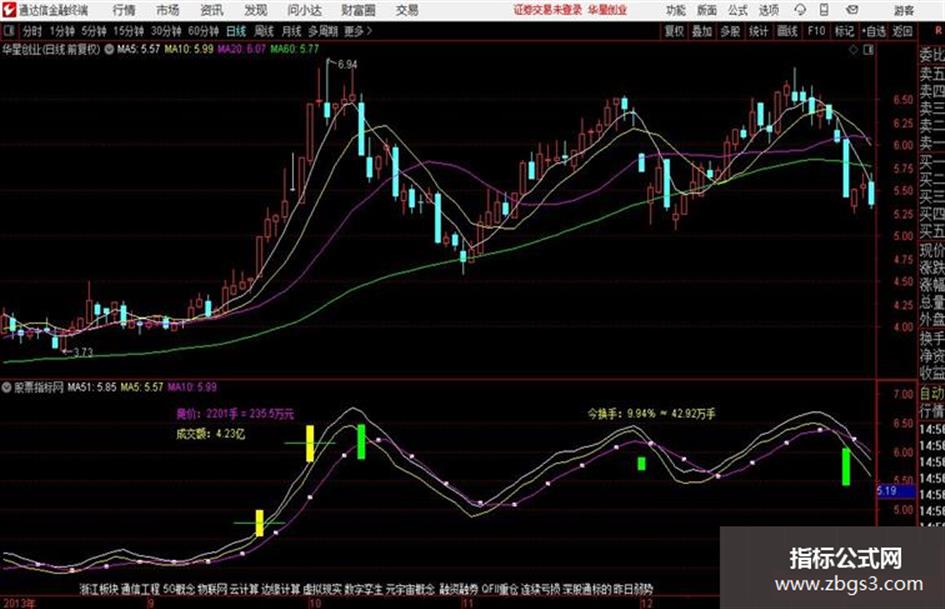945x609 pixels.
Task: Open the 版面 menu
Action: 706,10
